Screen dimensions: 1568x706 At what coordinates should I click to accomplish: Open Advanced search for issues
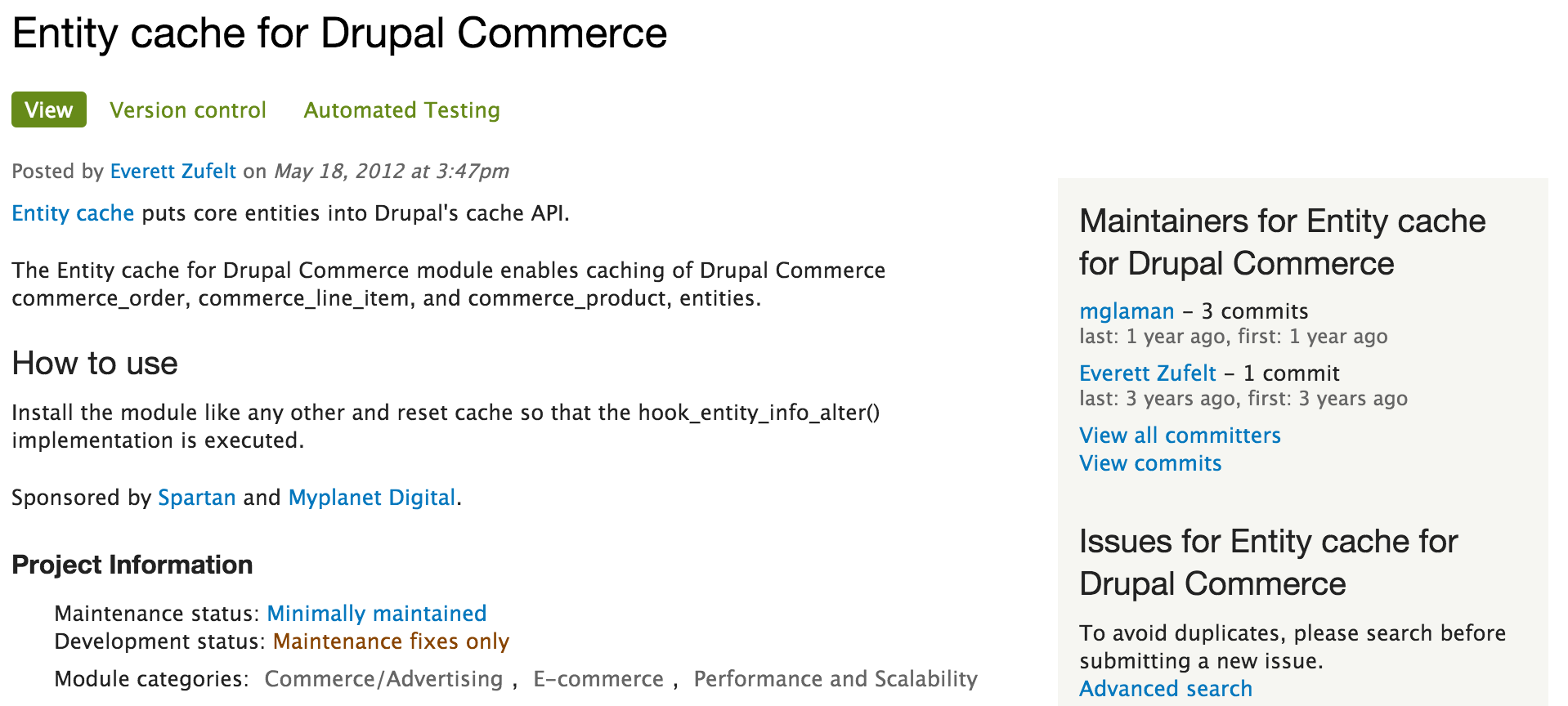pos(1165,689)
